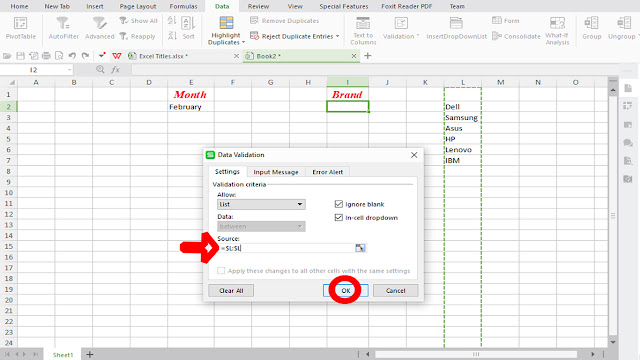Screen dimensions: 640x360
Task: Click the Validation ribbon icon
Action: click(401, 23)
